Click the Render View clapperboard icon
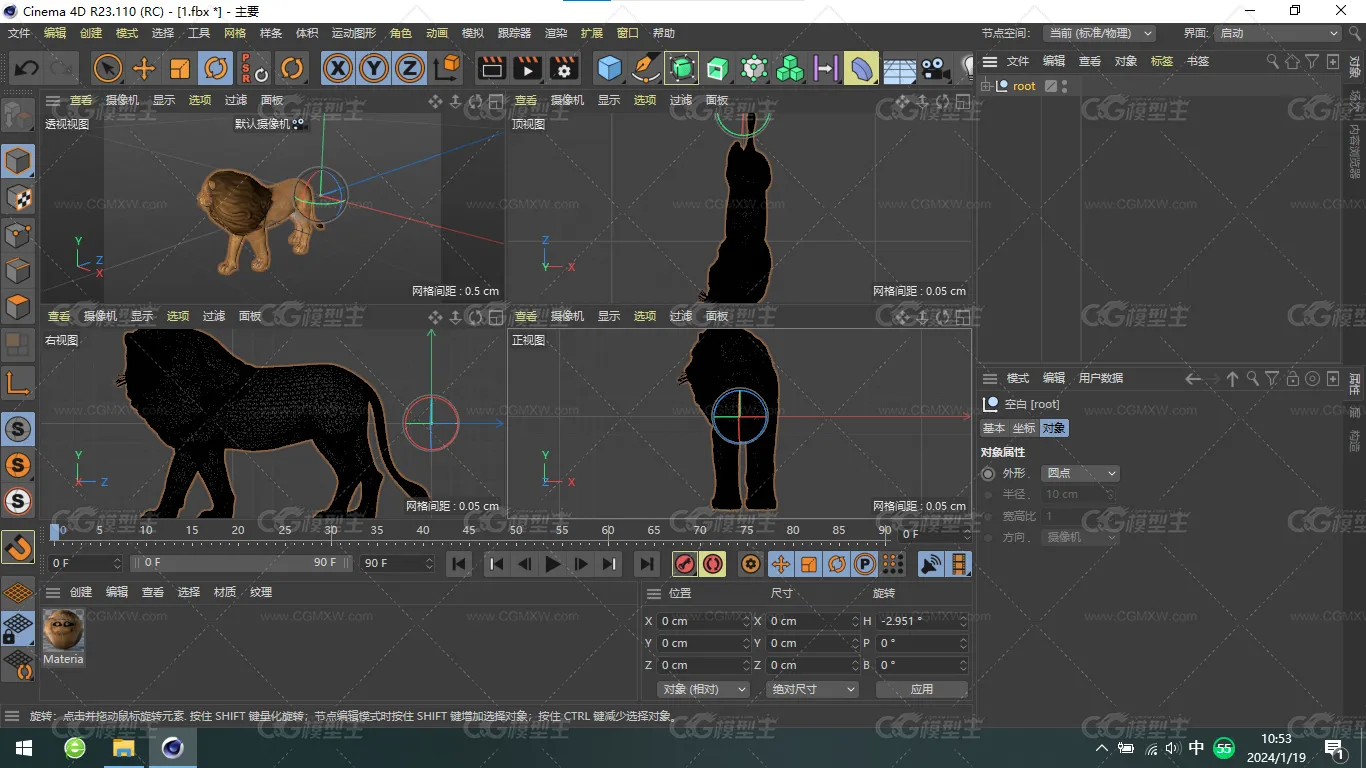Screen dimensions: 1366x768 coord(492,68)
